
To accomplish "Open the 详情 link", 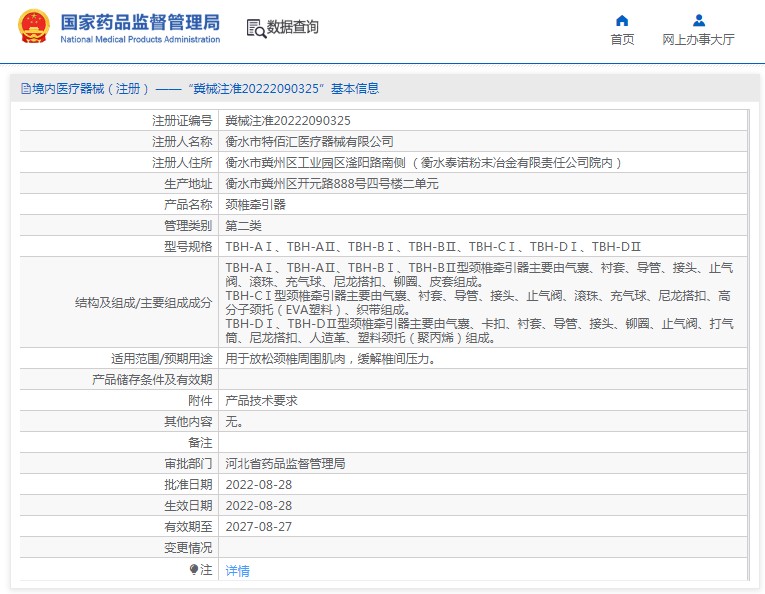I will coord(238,570).
